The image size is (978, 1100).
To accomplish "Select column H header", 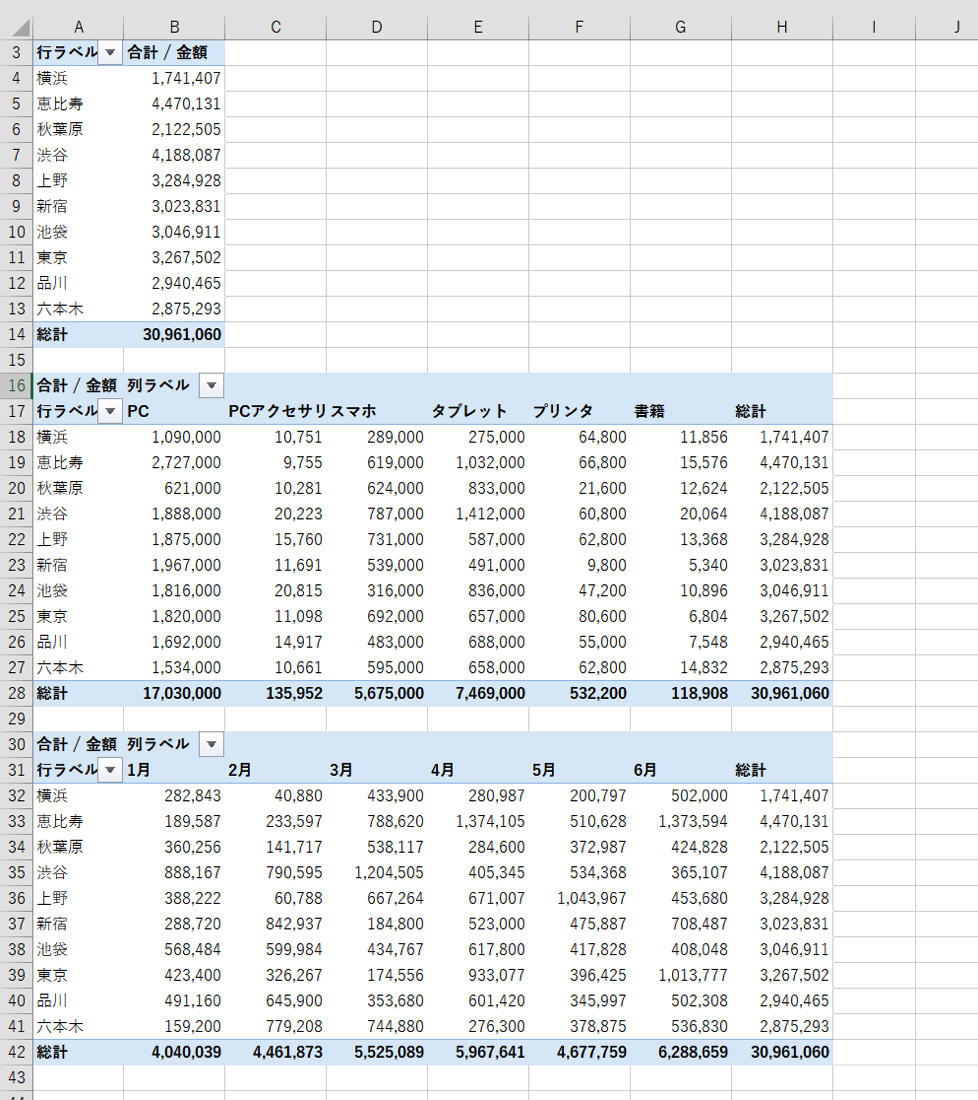I will click(x=782, y=27).
